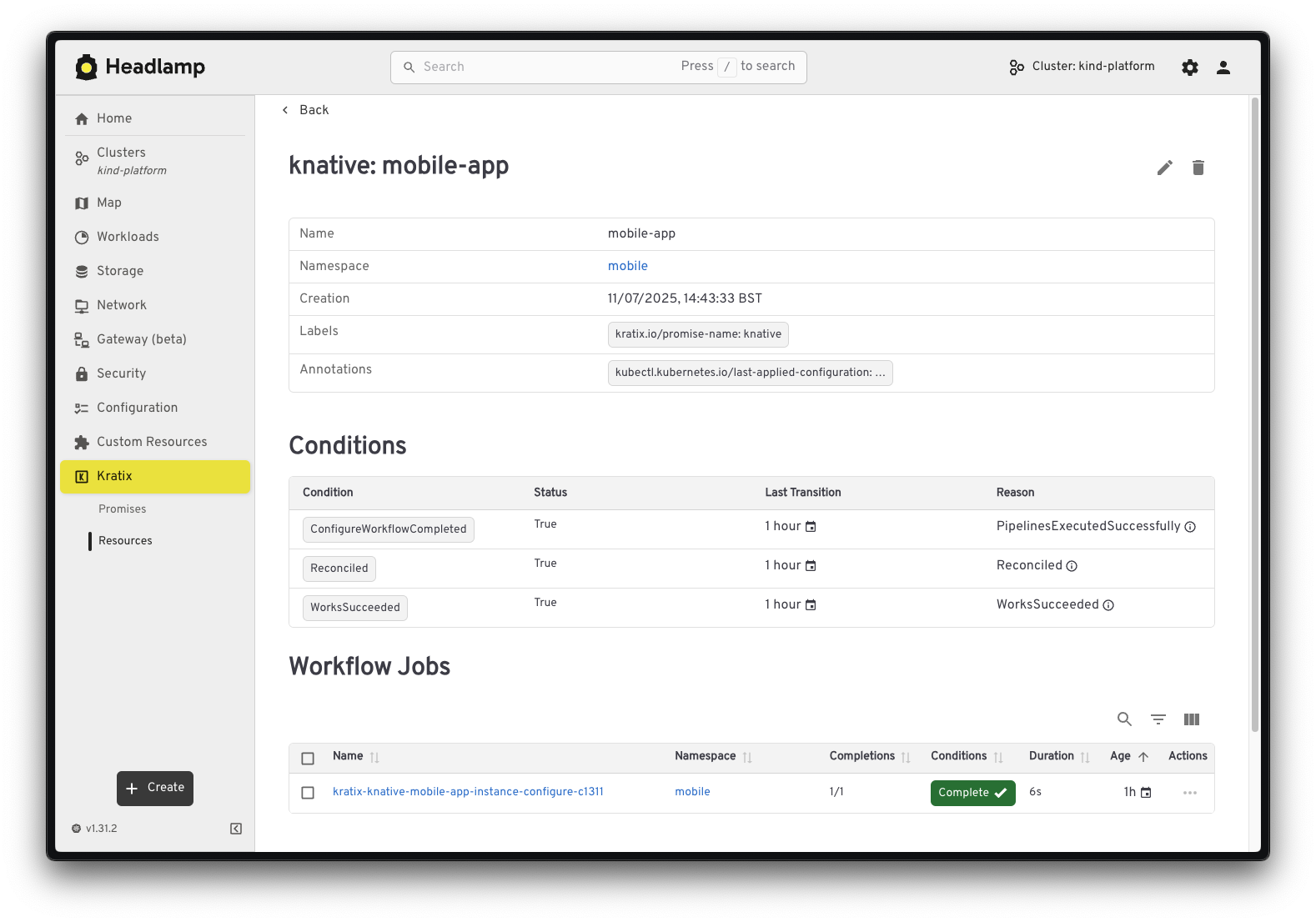Select the Kratix sidebar item

coord(155,476)
